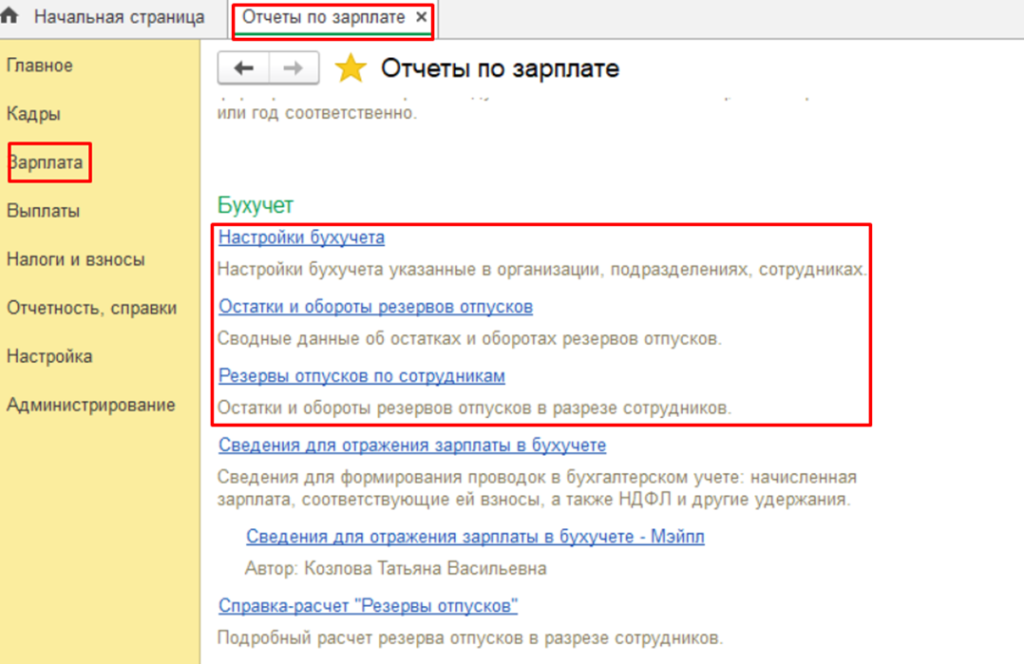Click the yellow favorites star icon
Screen dimensions: 1024x664
350,68
